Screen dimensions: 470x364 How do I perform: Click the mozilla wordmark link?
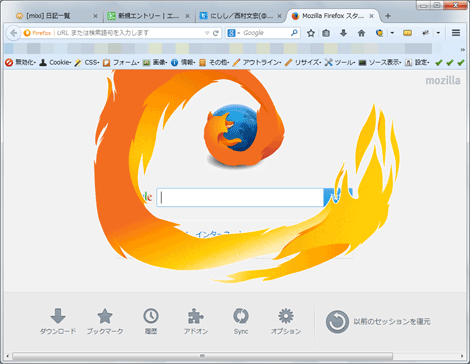(443, 81)
